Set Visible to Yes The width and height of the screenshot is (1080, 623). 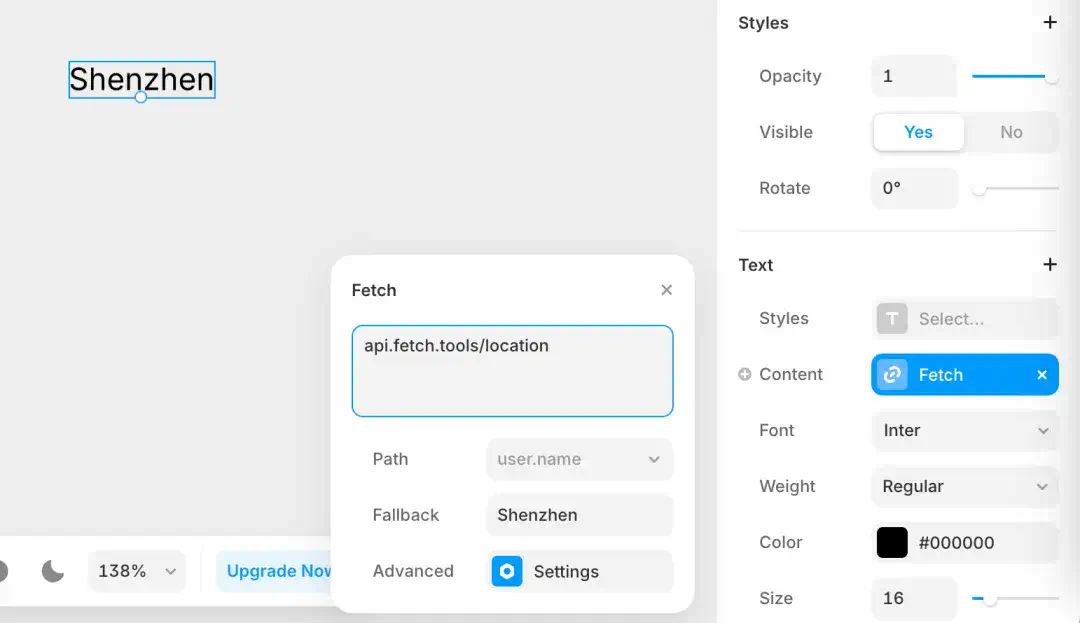click(x=918, y=132)
